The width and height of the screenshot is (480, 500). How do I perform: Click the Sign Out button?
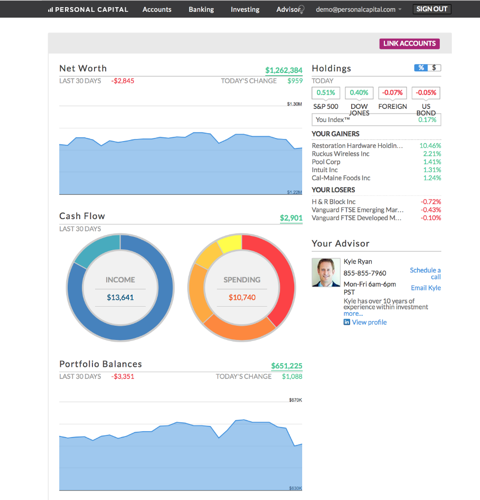pyautogui.click(x=432, y=9)
